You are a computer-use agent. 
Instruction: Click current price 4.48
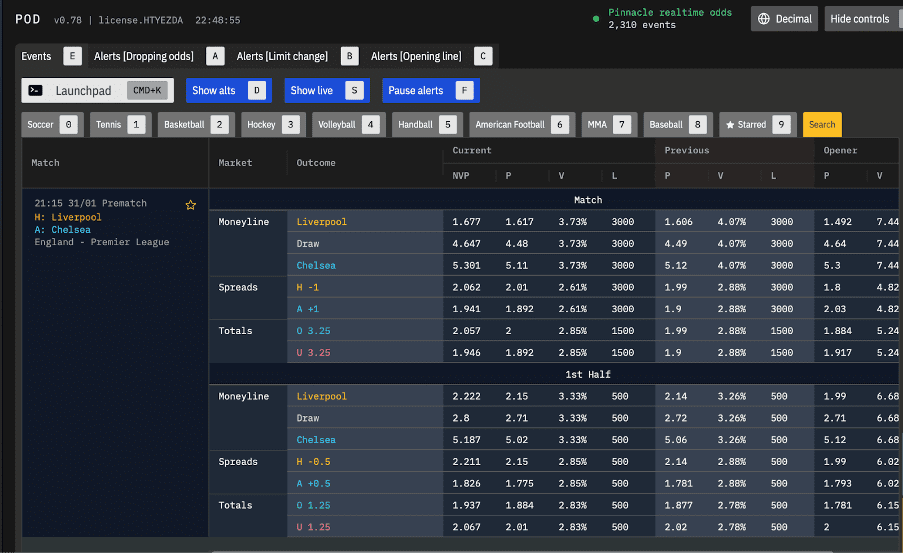pos(517,244)
